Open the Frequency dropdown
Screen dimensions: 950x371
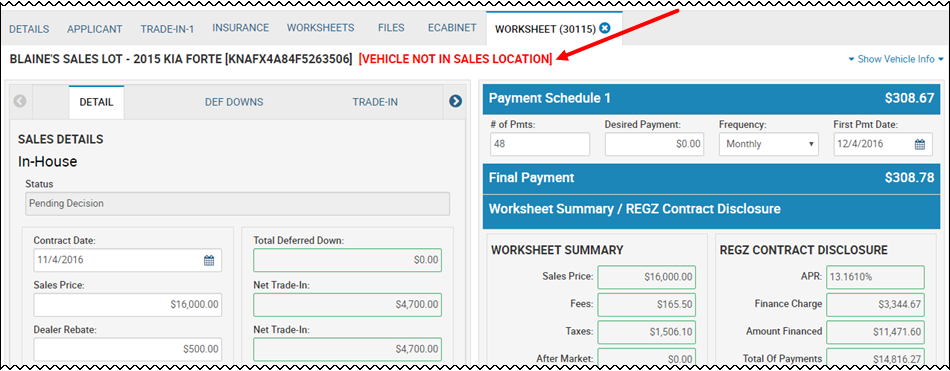pyautogui.click(x=769, y=144)
